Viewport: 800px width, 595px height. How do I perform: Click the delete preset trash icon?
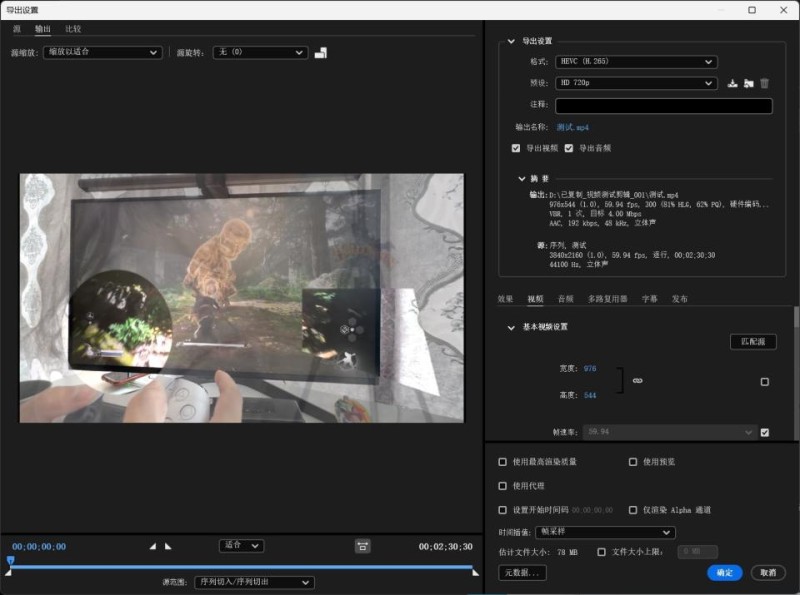coord(764,83)
